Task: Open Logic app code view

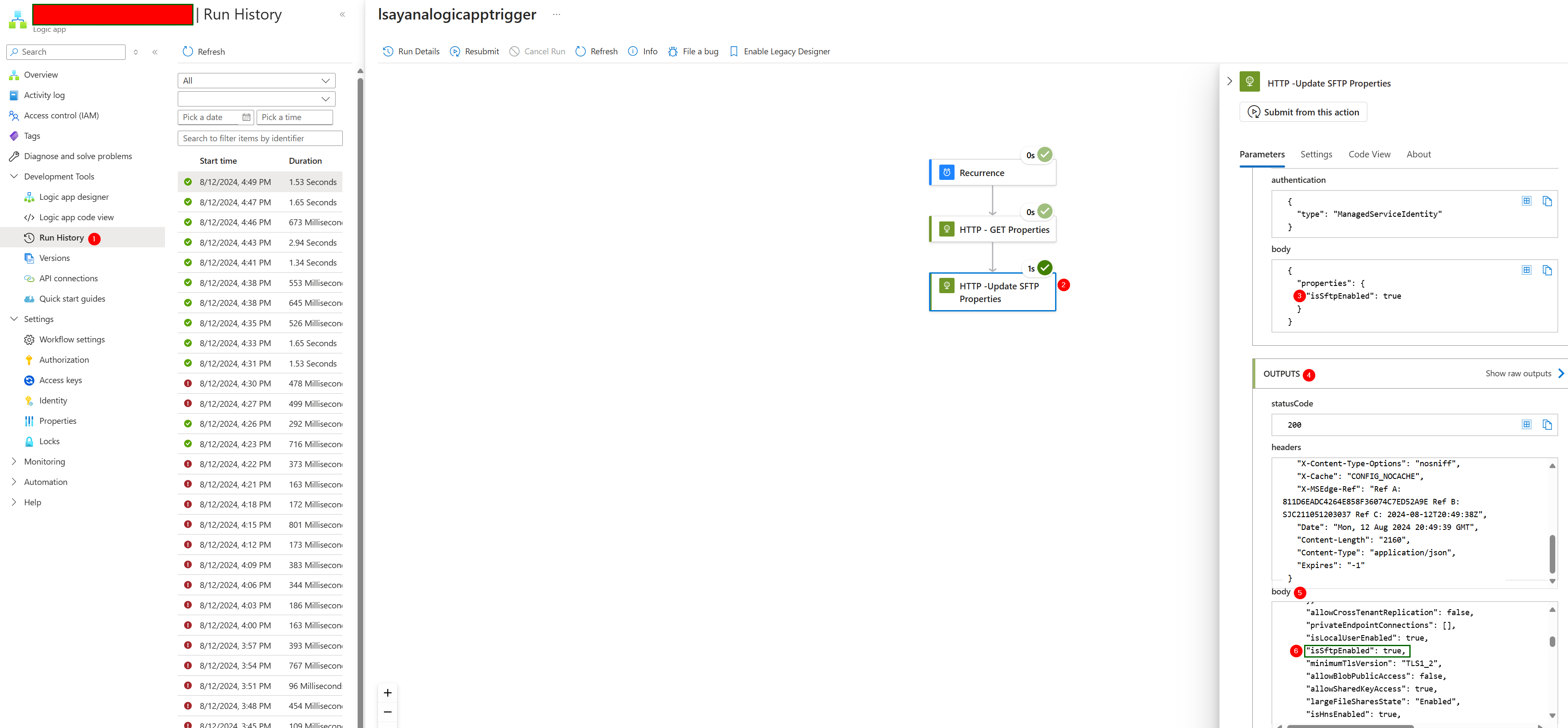Action: pos(77,217)
